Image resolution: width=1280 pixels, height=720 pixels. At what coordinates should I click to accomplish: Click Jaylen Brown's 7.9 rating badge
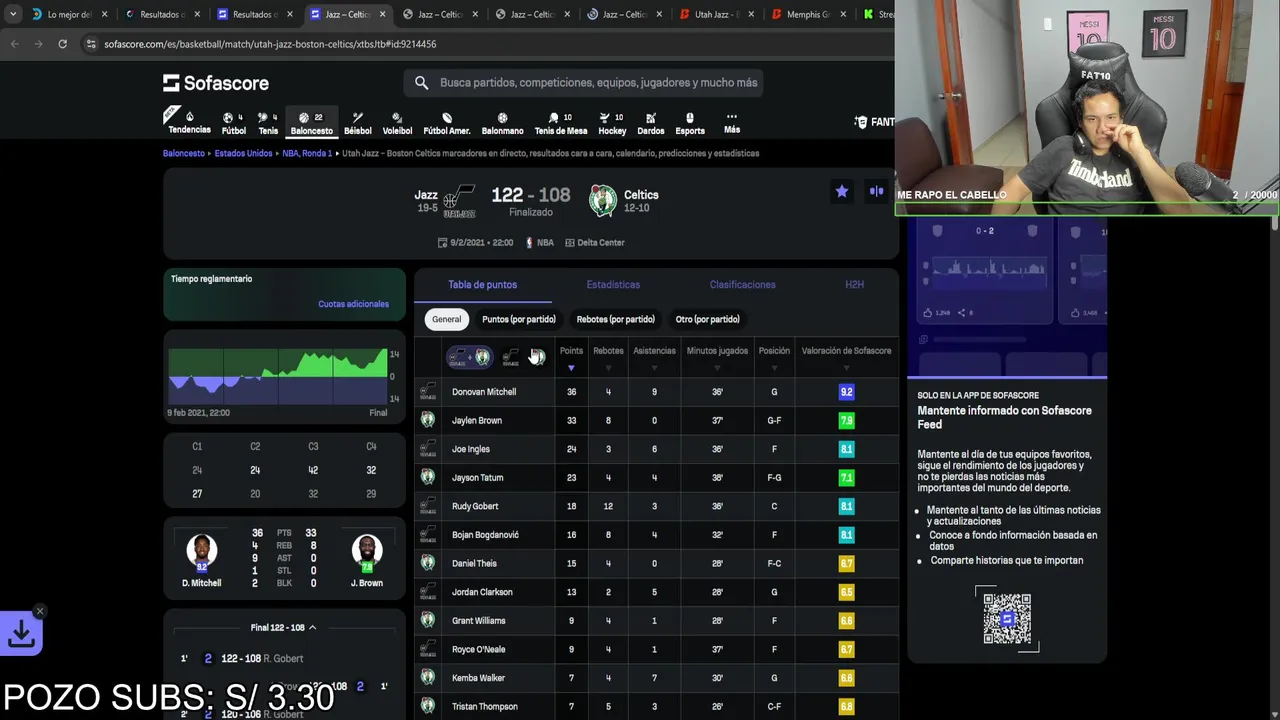click(x=846, y=421)
